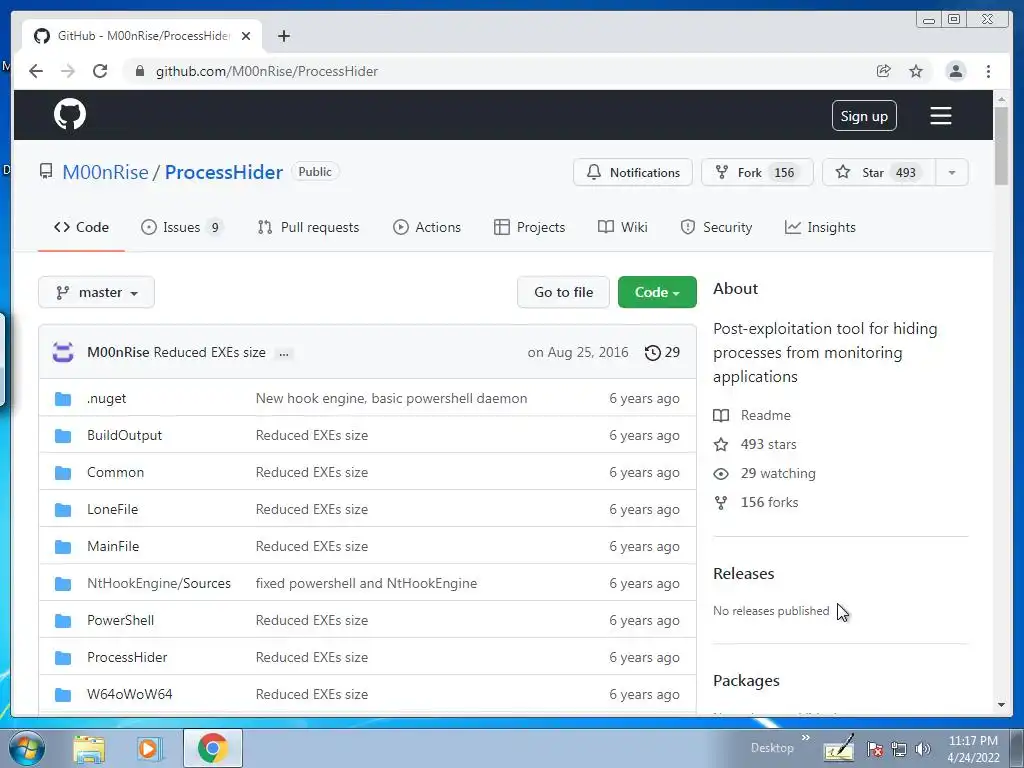Click the page vertical scrollbar thumb
This screenshot has width=1024, height=768.
point(1001,146)
